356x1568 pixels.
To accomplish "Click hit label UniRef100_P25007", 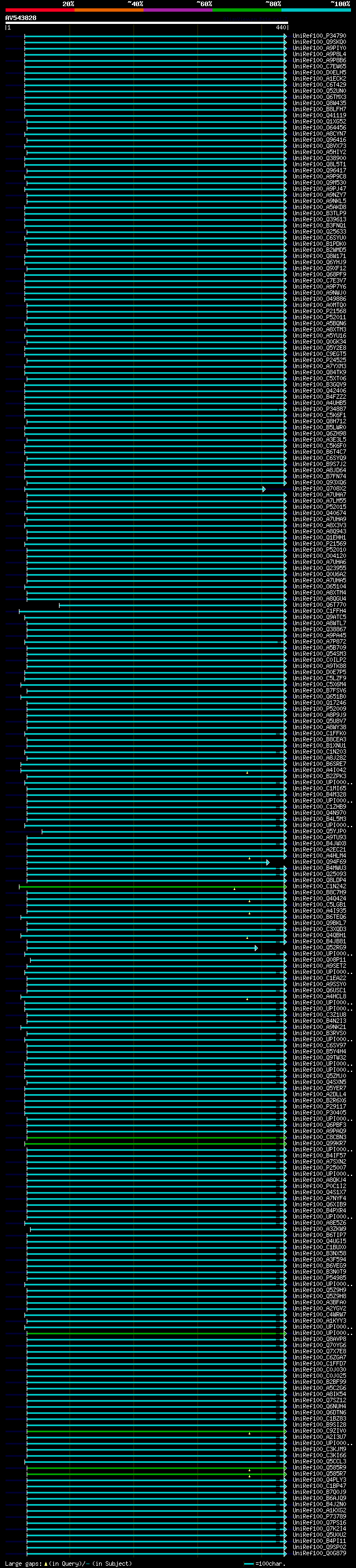I will tap(319, 1168).
